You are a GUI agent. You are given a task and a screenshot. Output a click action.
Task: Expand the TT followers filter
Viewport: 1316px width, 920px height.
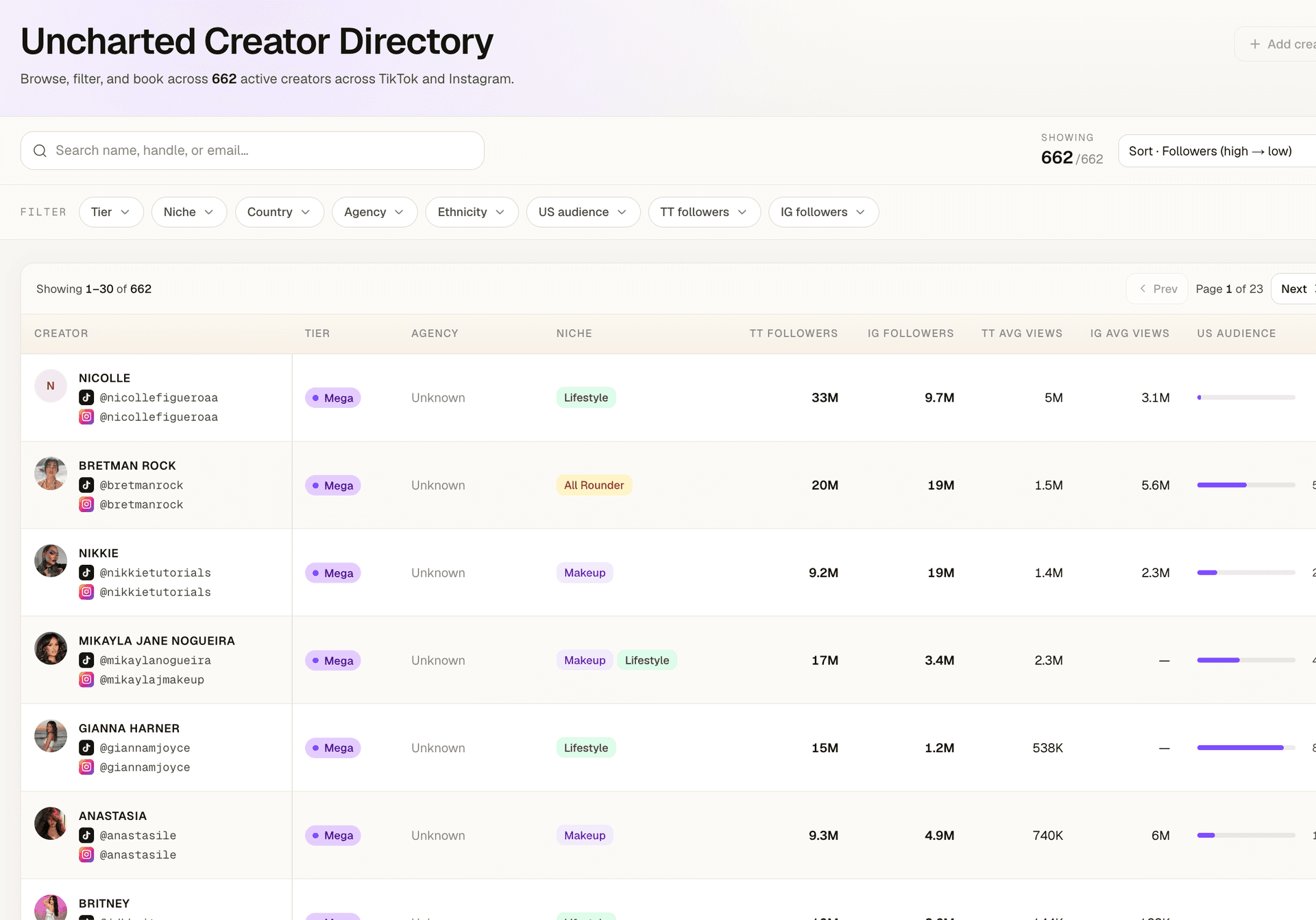point(705,212)
